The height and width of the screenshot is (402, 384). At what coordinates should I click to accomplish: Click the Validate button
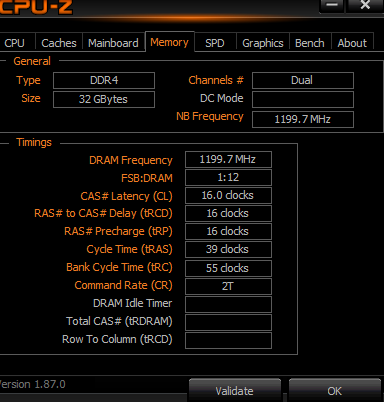pos(235,391)
